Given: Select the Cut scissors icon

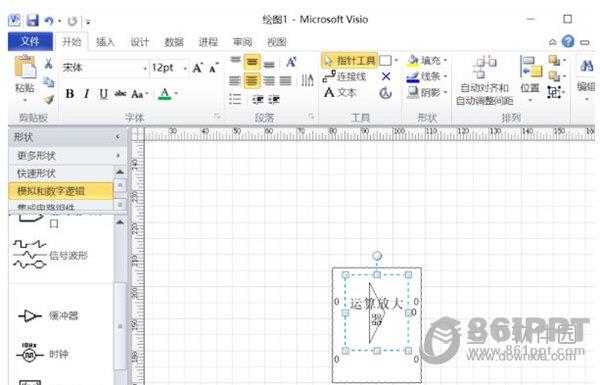Looking at the screenshot, I should (48, 64).
